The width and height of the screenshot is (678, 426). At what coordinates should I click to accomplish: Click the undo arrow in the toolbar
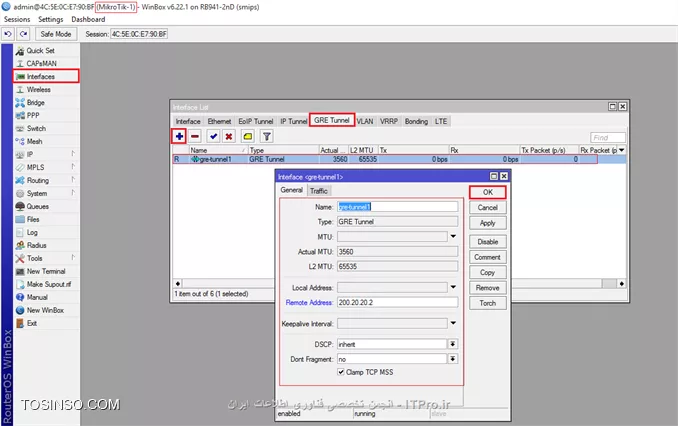coord(8,34)
